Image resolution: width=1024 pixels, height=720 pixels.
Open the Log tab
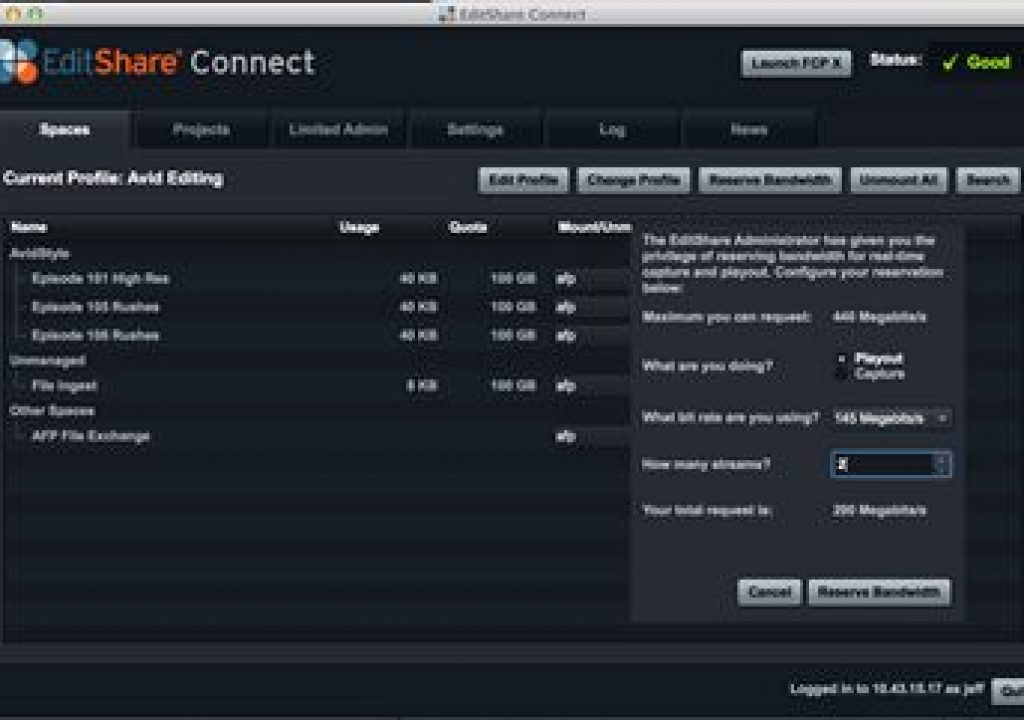[x=612, y=129]
